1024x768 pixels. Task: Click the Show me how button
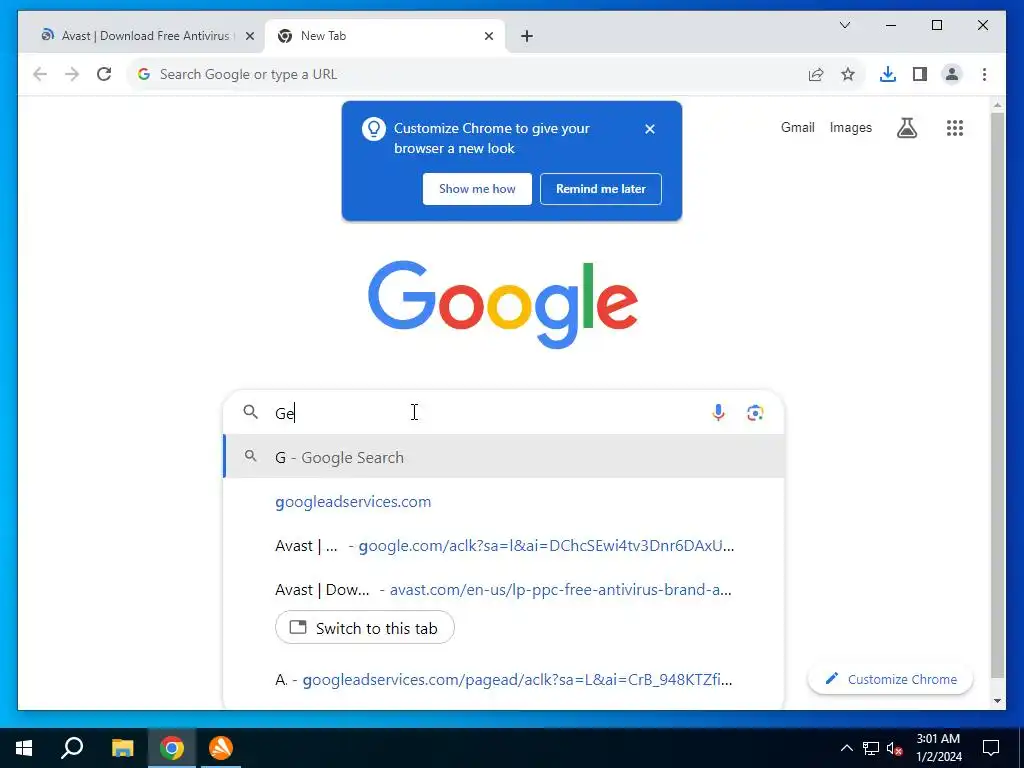477,189
